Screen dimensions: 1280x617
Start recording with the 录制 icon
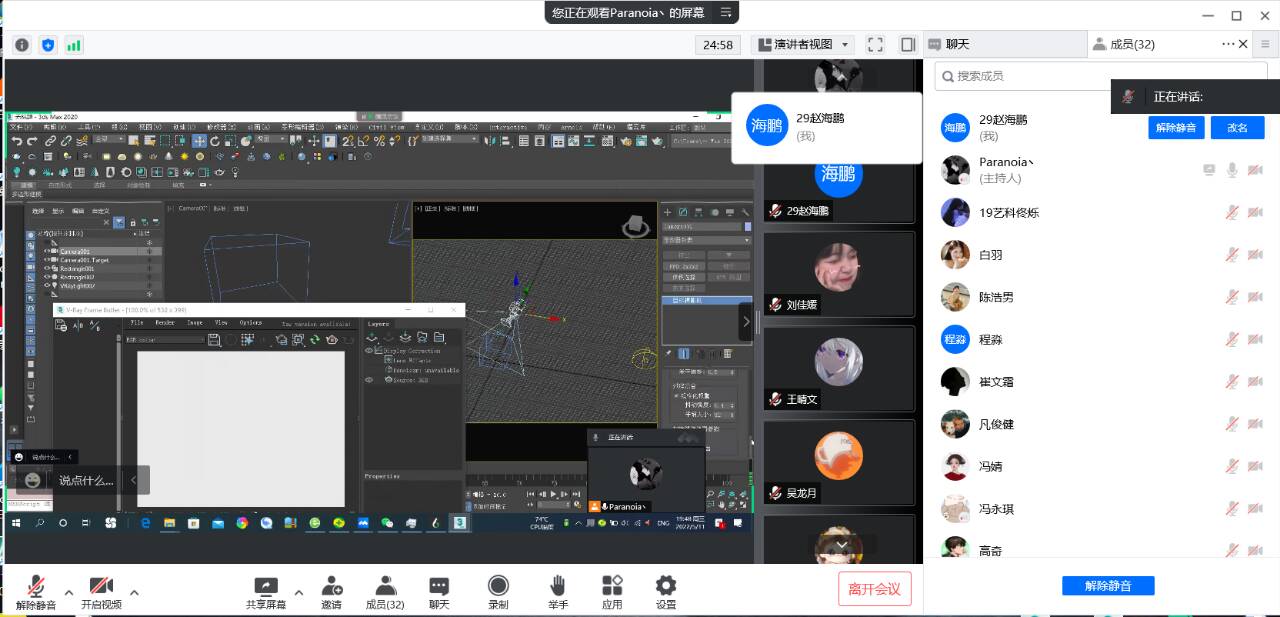coord(498,592)
